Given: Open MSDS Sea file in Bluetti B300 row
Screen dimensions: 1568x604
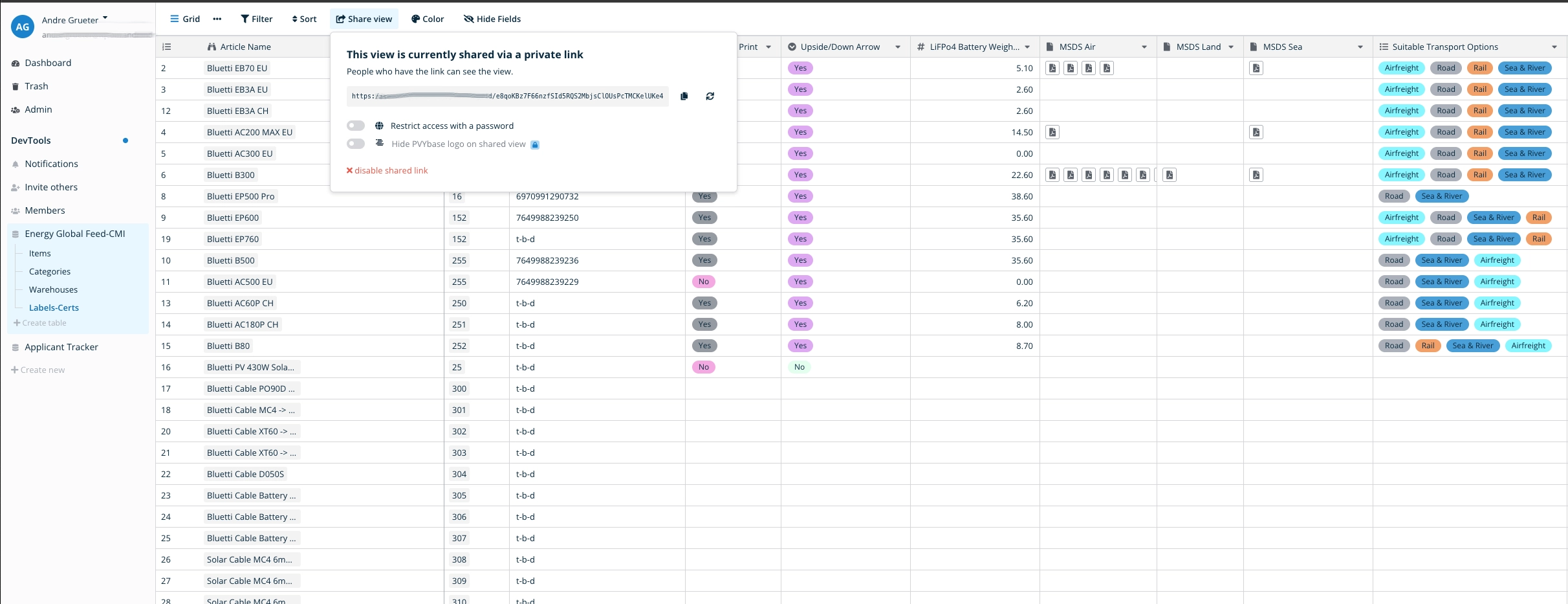Looking at the screenshot, I should click(x=1256, y=175).
